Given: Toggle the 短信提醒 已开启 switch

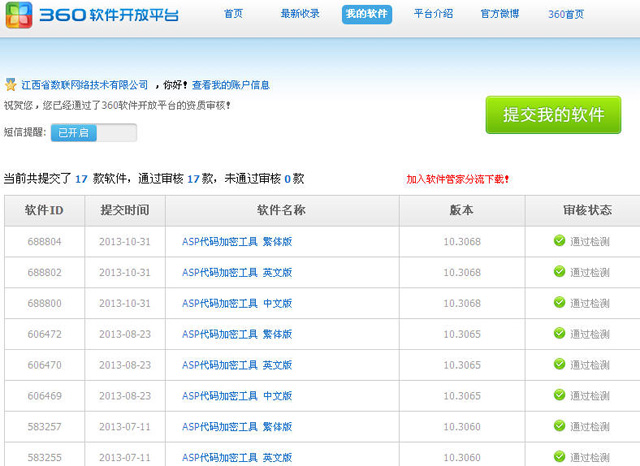Looking at the screenshot, I should [x=94, y=133].
